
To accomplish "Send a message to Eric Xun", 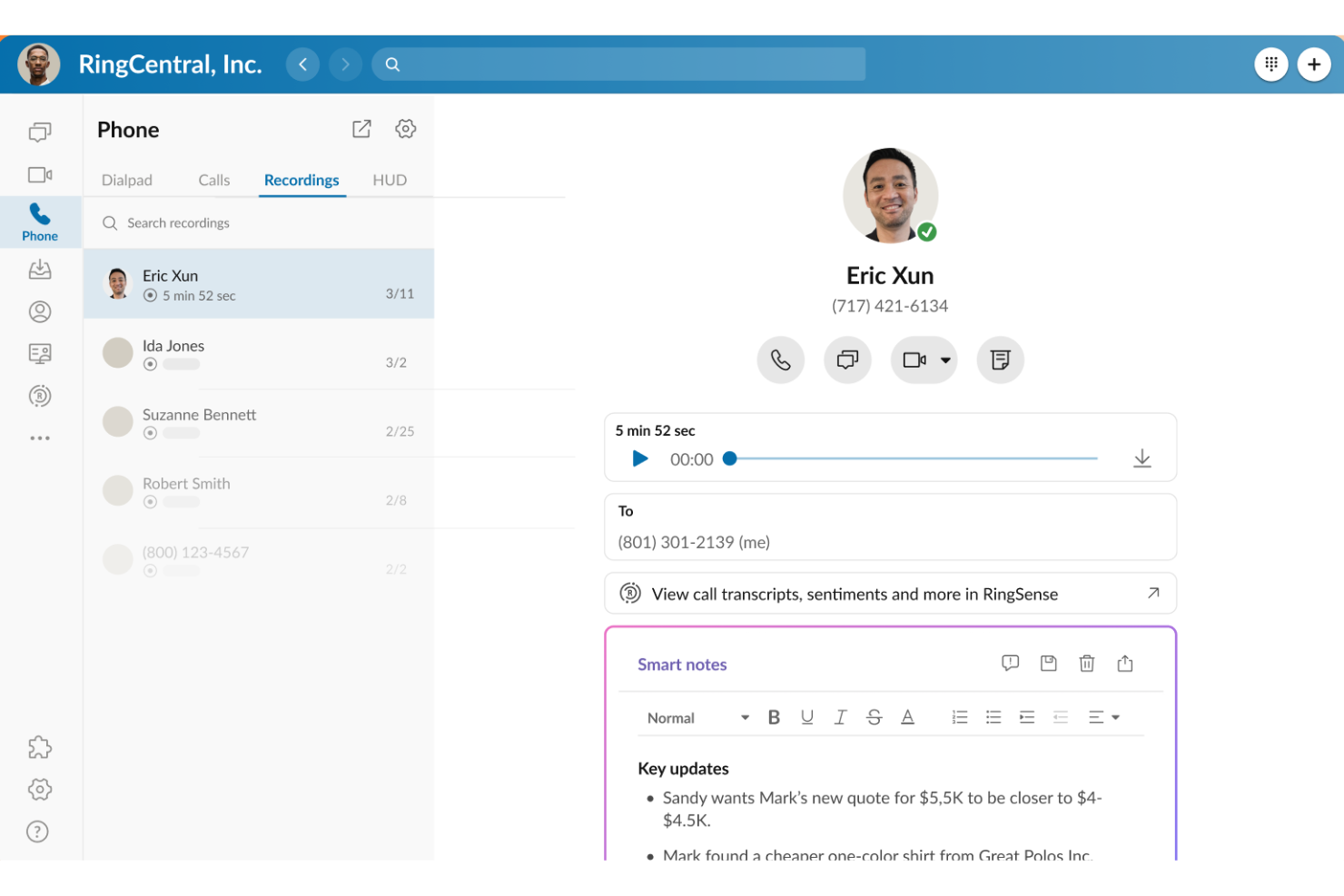I will 847,360.
